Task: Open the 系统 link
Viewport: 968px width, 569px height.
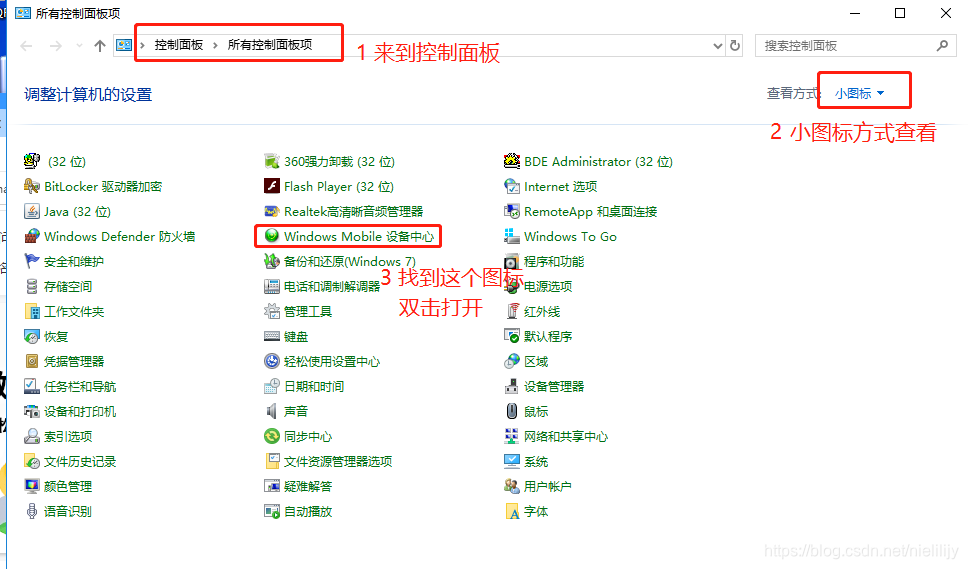Action: [x=536, y=461]
